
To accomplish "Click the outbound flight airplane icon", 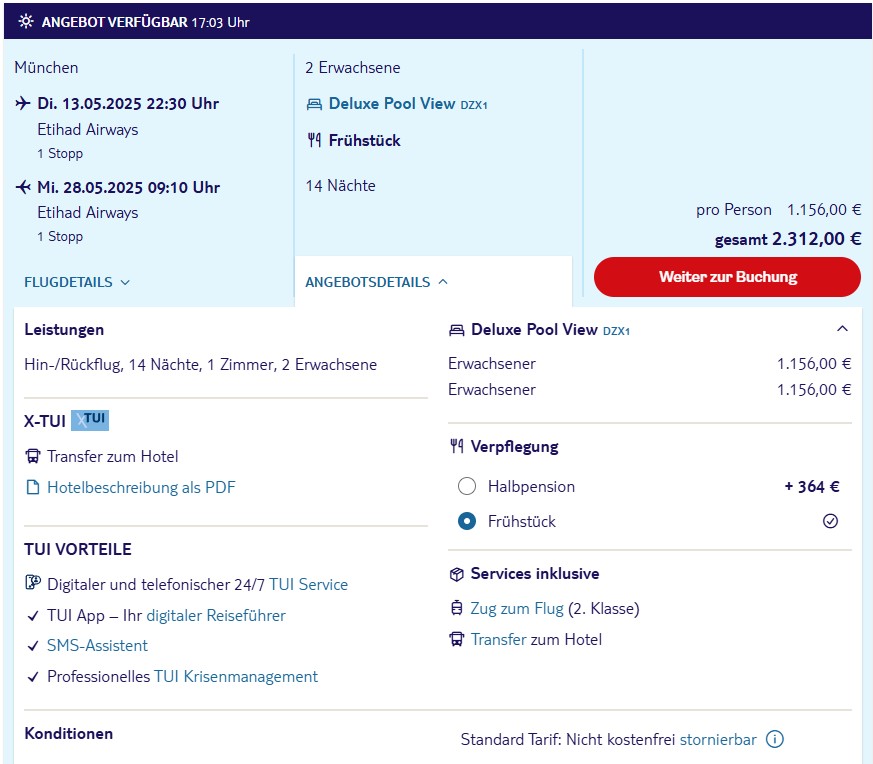I will [23, 103].
